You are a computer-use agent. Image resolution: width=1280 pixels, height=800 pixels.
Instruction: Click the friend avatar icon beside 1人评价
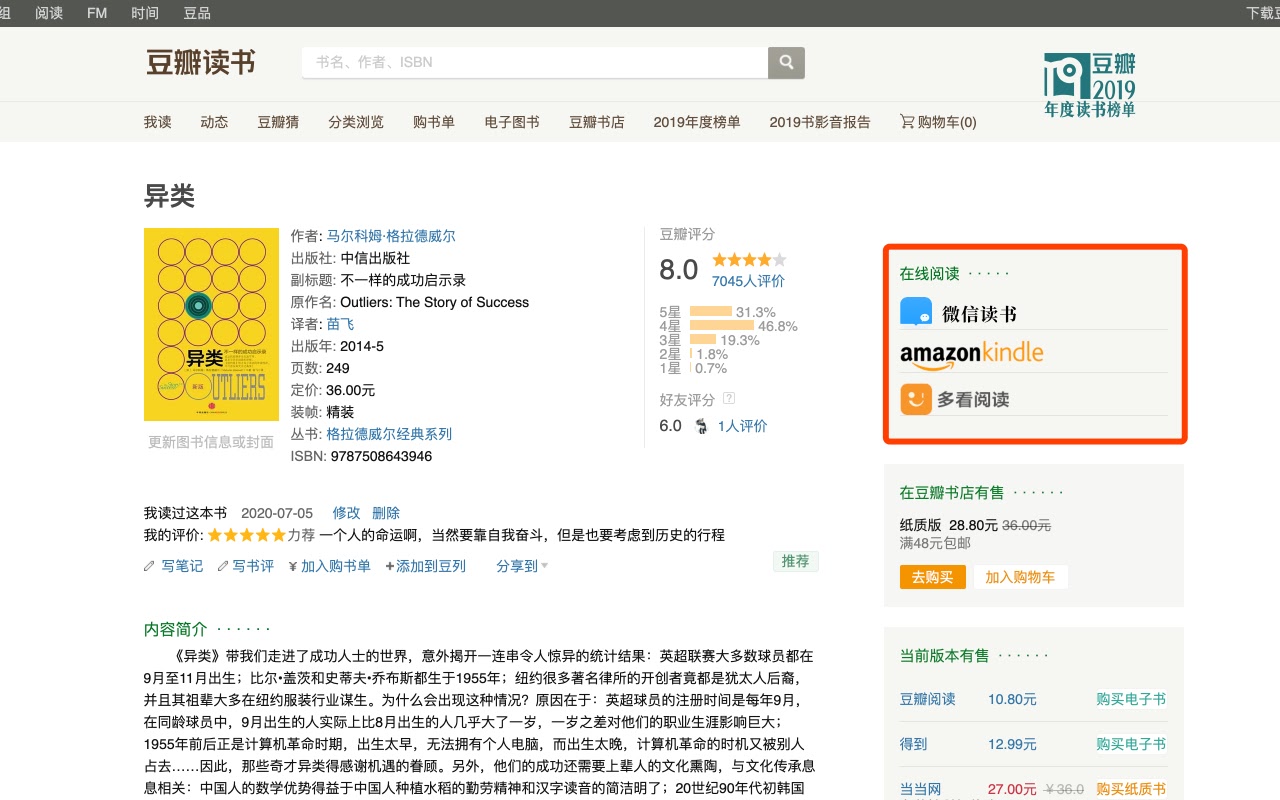(x=701, y=426)
